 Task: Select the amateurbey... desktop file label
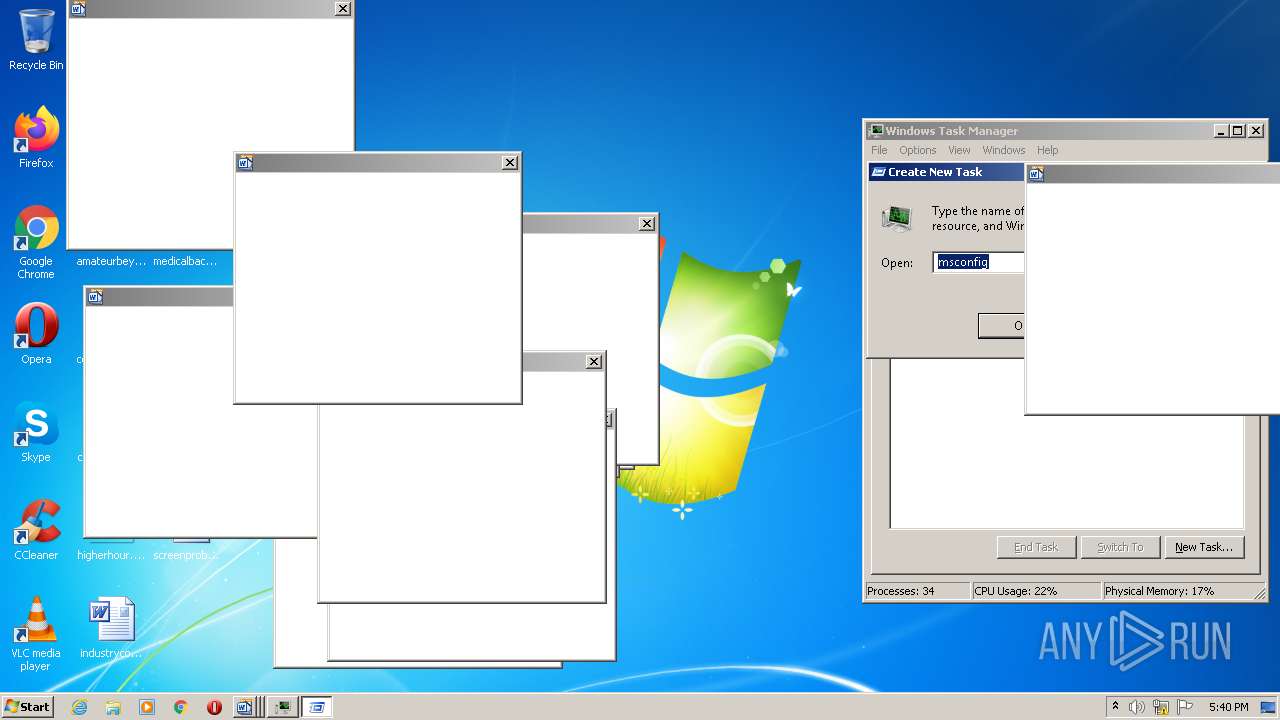(111, 261)
